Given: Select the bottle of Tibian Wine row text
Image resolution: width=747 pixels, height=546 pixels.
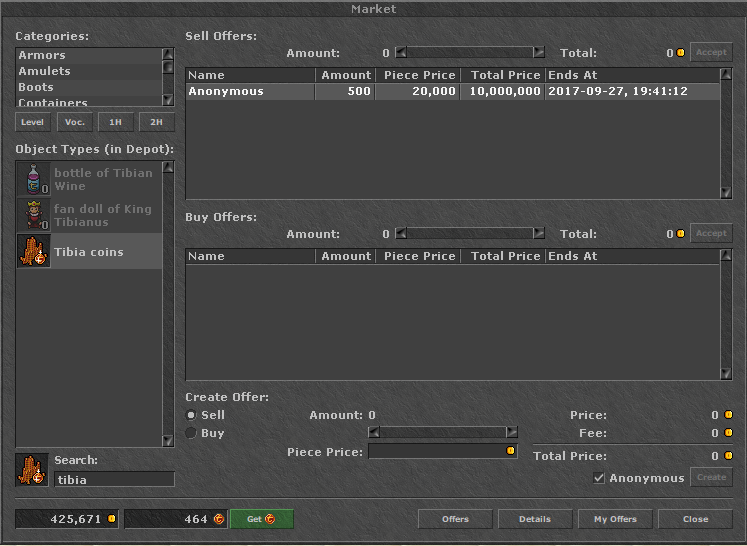Looking at the screenshot, I should [103, 180].
